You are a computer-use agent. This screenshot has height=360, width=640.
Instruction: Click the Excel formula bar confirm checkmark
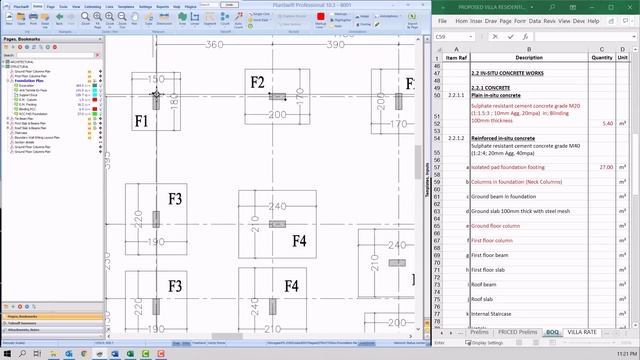(x=510, y=37)
